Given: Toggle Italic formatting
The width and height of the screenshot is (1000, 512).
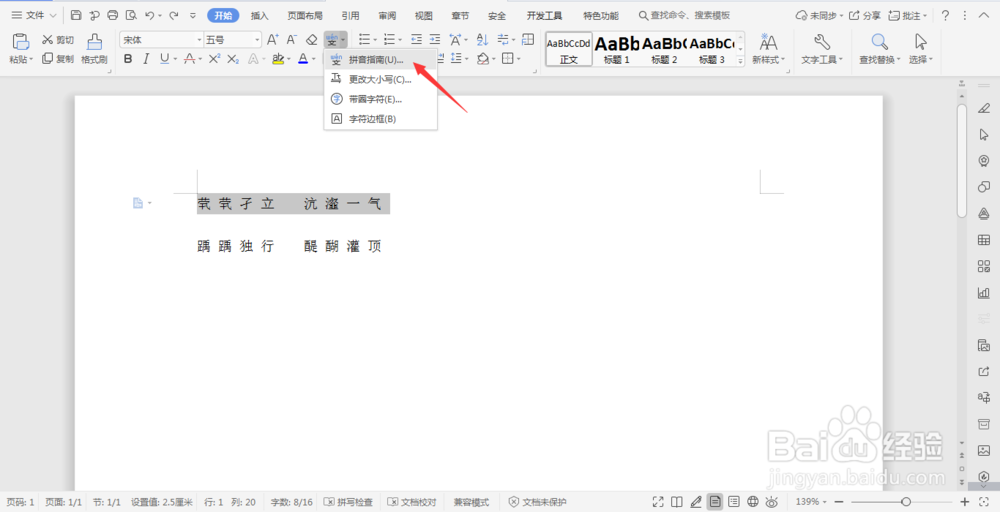Looking at the screenshot, I should pyautogui.click(x=146, y=59).
